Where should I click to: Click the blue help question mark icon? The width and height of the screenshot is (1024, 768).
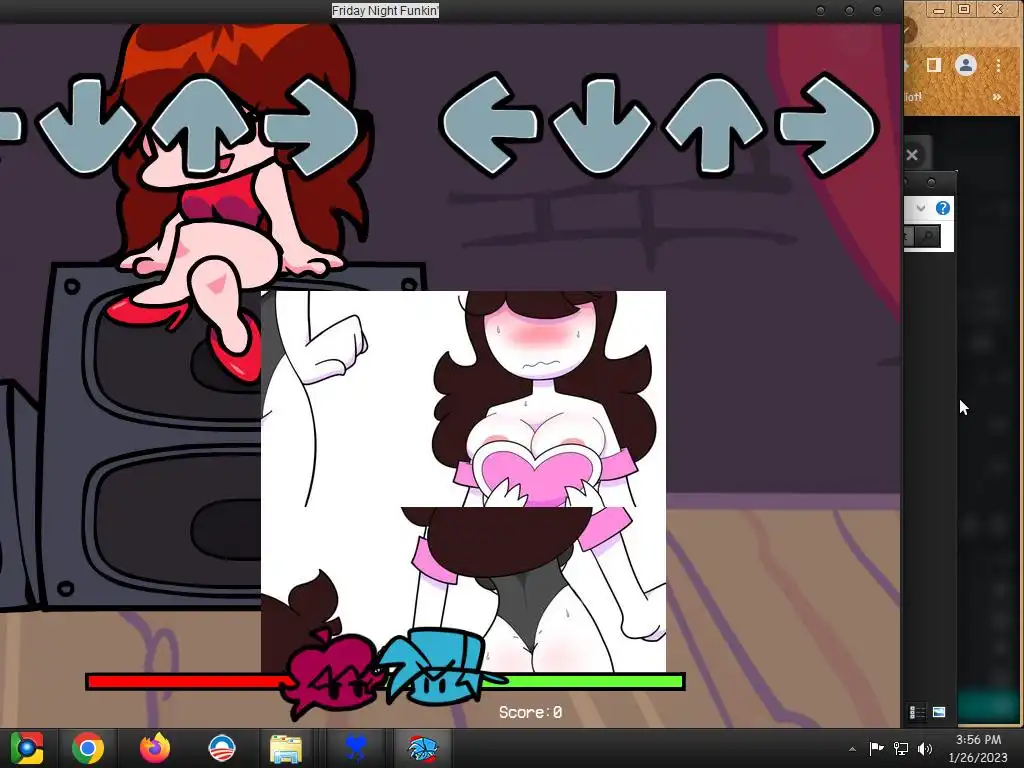point(943,208)
